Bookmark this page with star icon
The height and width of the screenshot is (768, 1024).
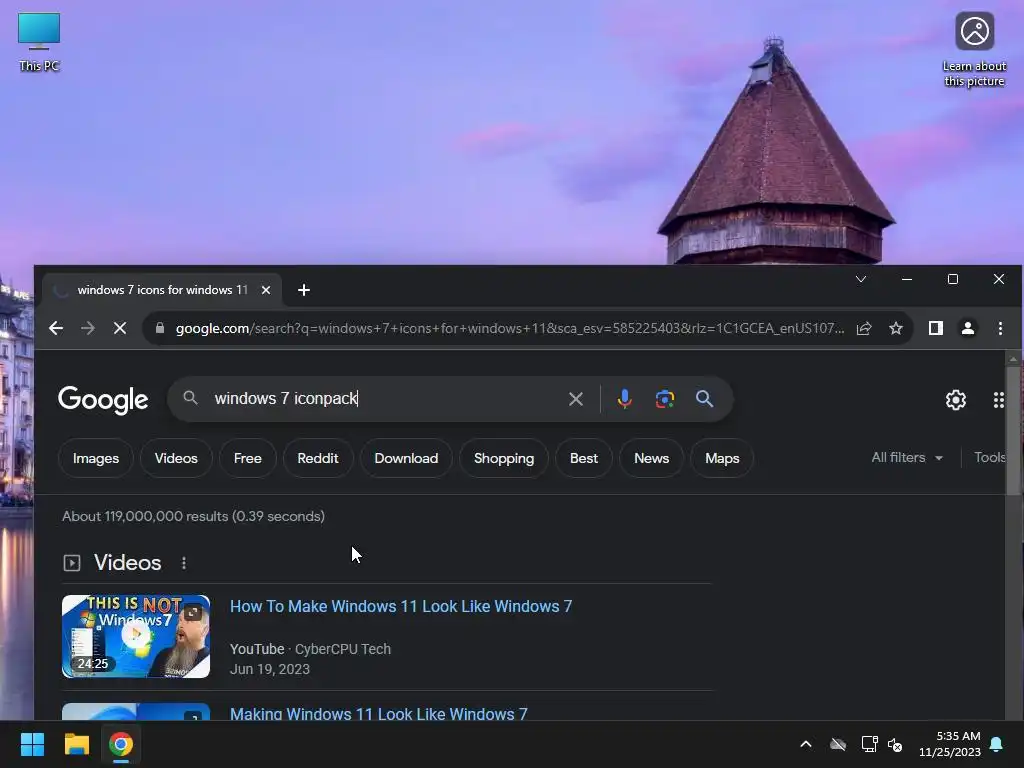[x=896, y=328]
